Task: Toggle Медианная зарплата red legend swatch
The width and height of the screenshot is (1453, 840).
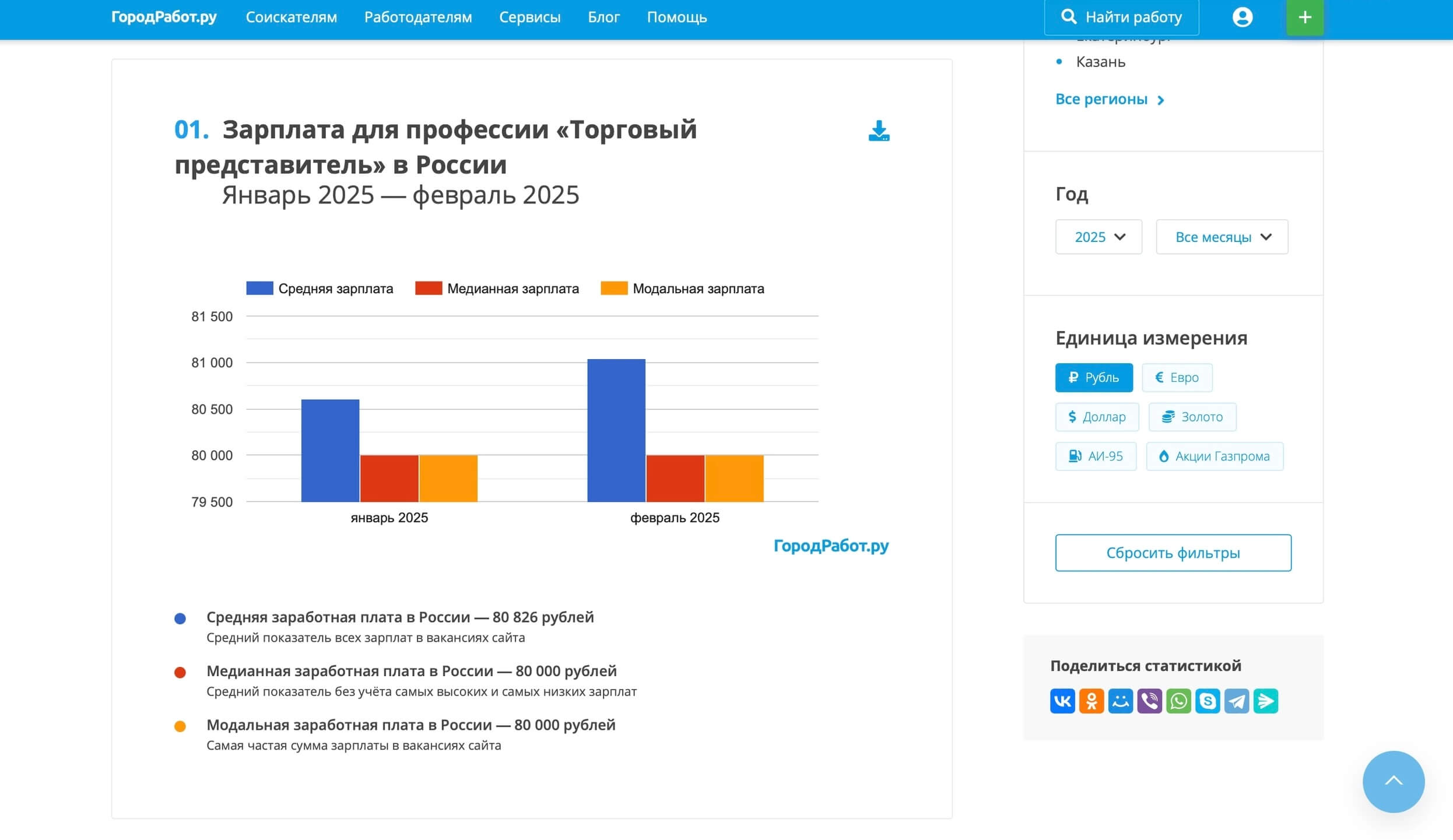Action: point(429,288)
